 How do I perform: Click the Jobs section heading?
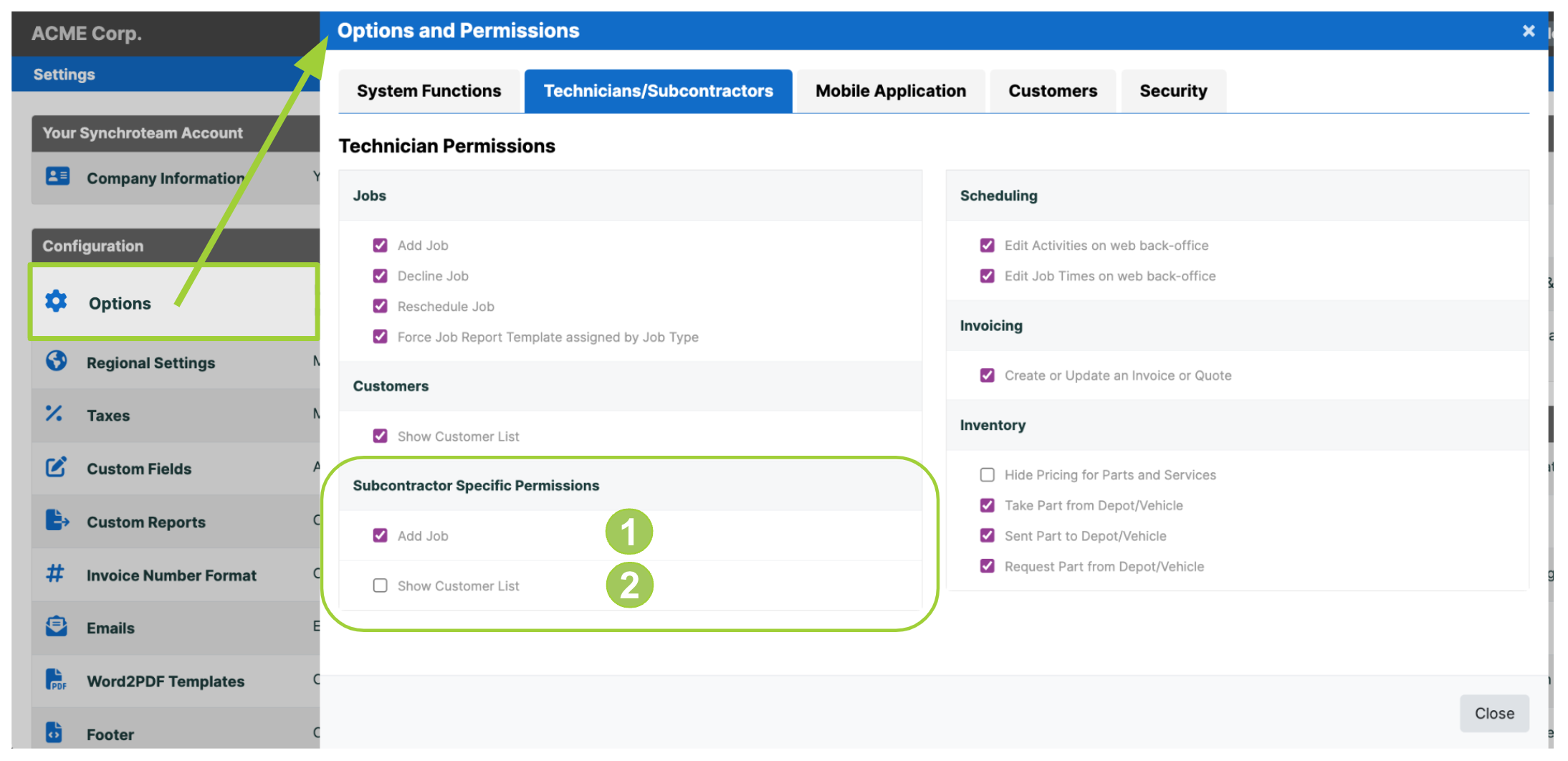(x=369, y=196)
